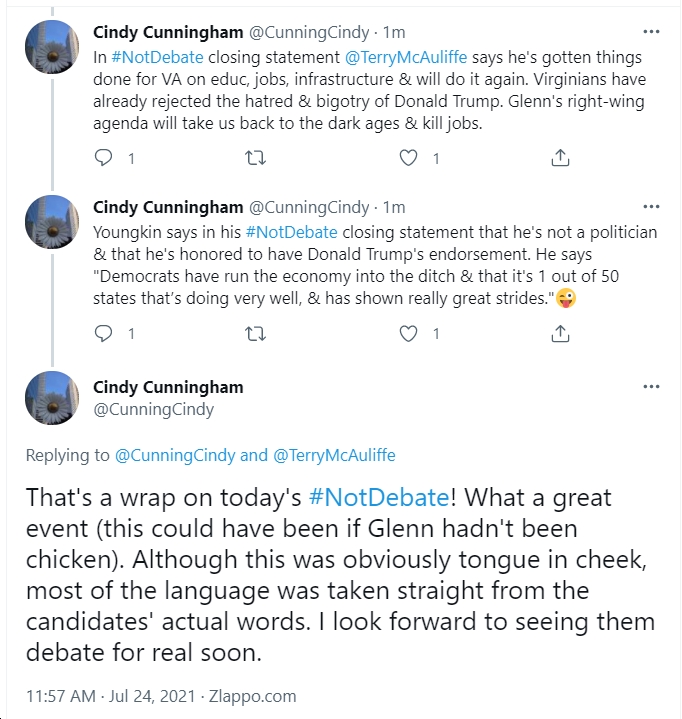Open more options on the Youngkin tweet
This screenshot has width=682, height=719.
pos(651,207)
